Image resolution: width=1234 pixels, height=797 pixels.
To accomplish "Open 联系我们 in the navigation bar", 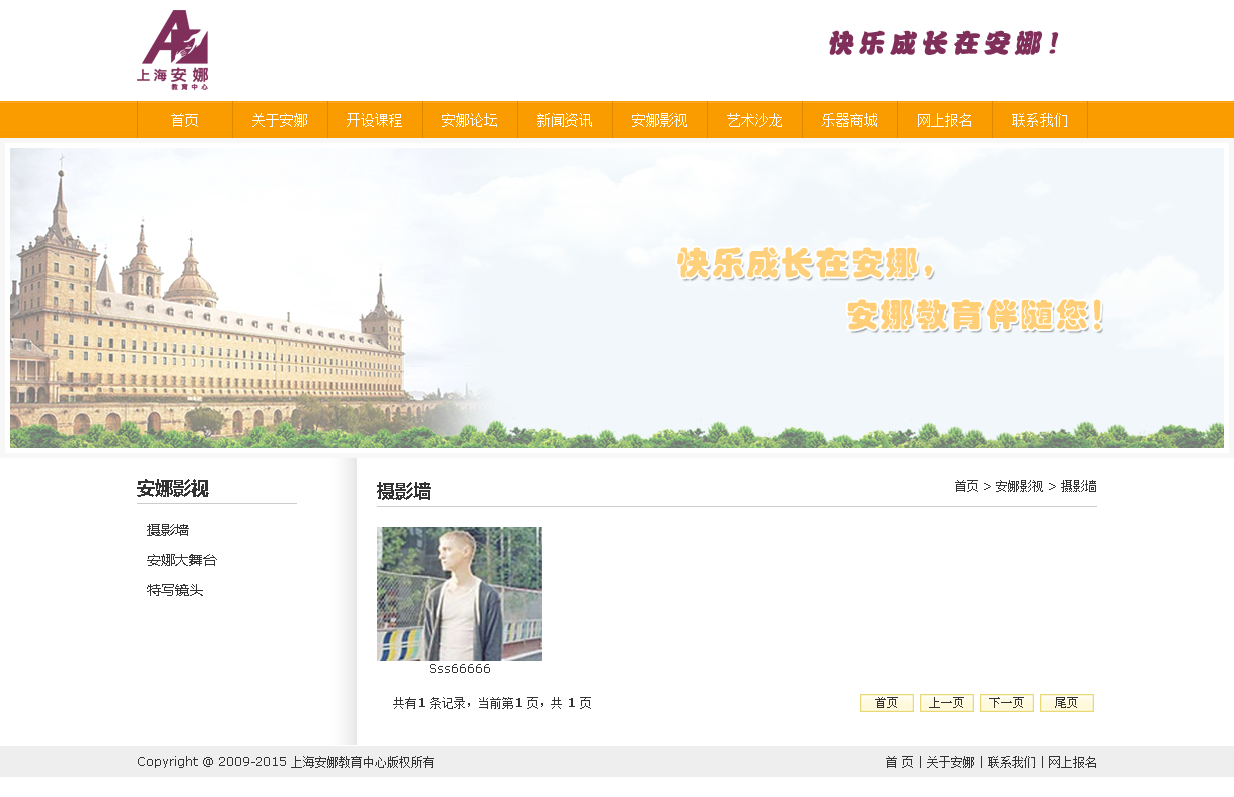I will point(1039,120).
